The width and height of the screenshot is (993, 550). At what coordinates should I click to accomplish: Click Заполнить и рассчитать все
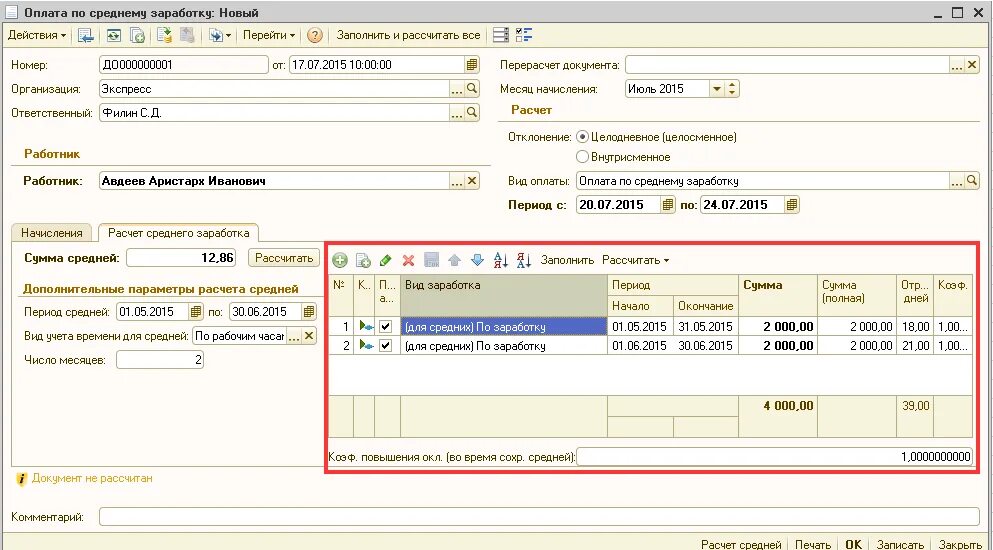point(408,35)
